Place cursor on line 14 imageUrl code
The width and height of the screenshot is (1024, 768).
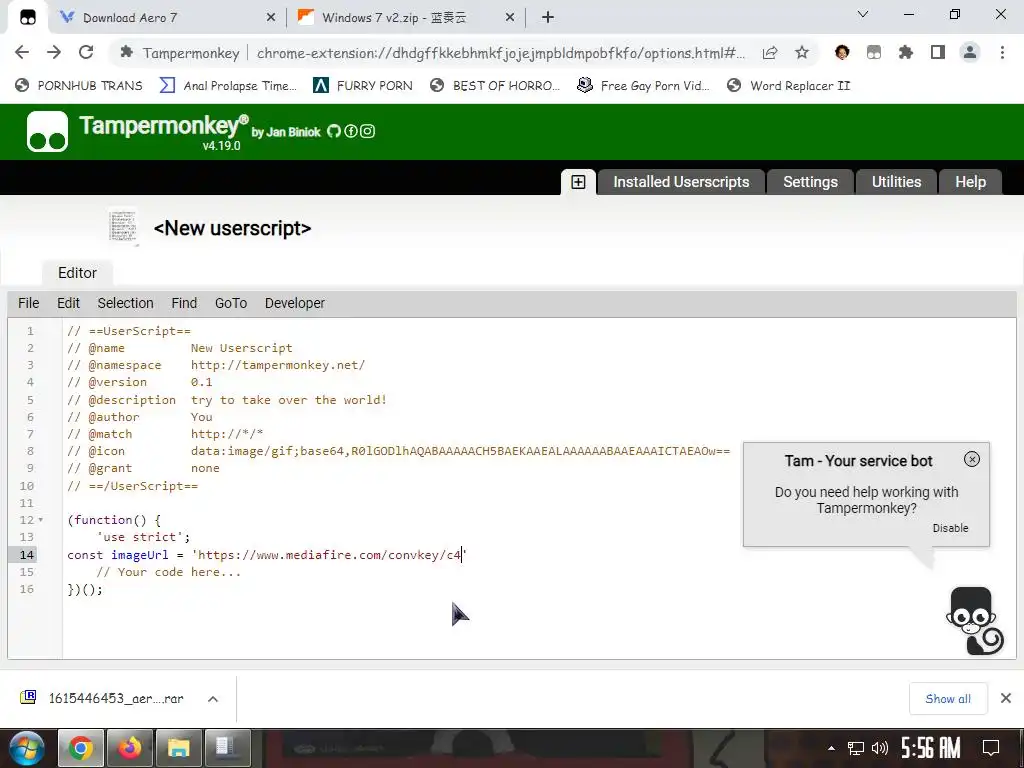267,554
